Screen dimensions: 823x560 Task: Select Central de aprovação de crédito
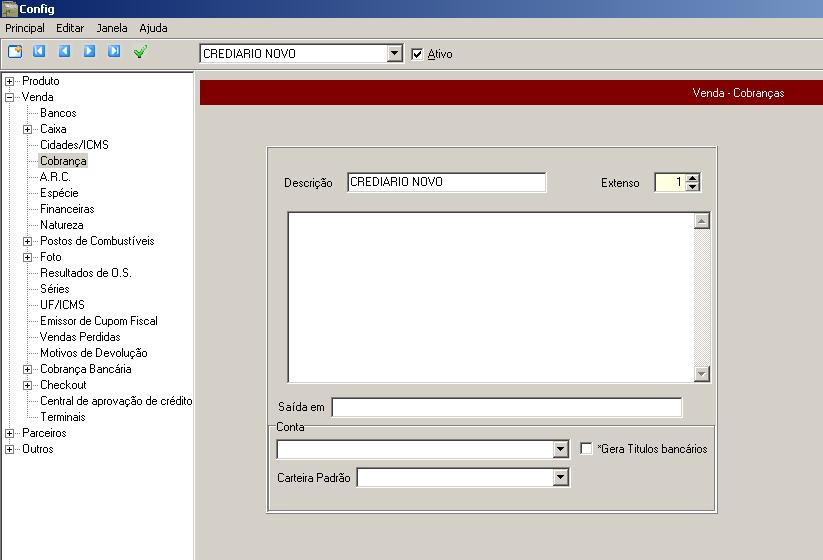pos(116,401)
